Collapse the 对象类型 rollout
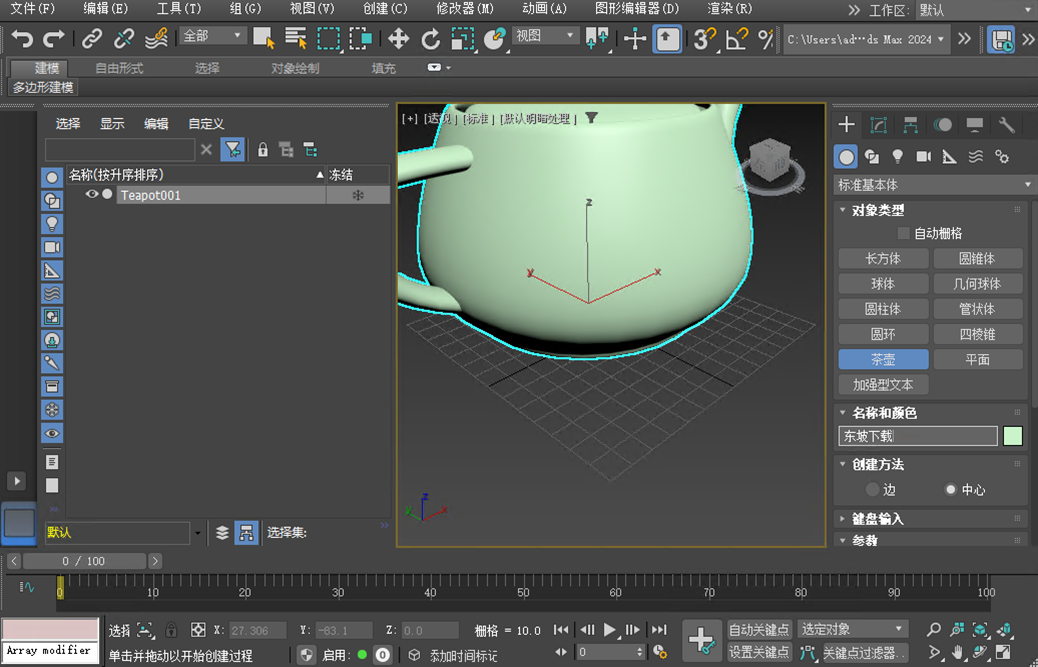The width and height of the screenshot is (1038, 667). click(843, 210)
